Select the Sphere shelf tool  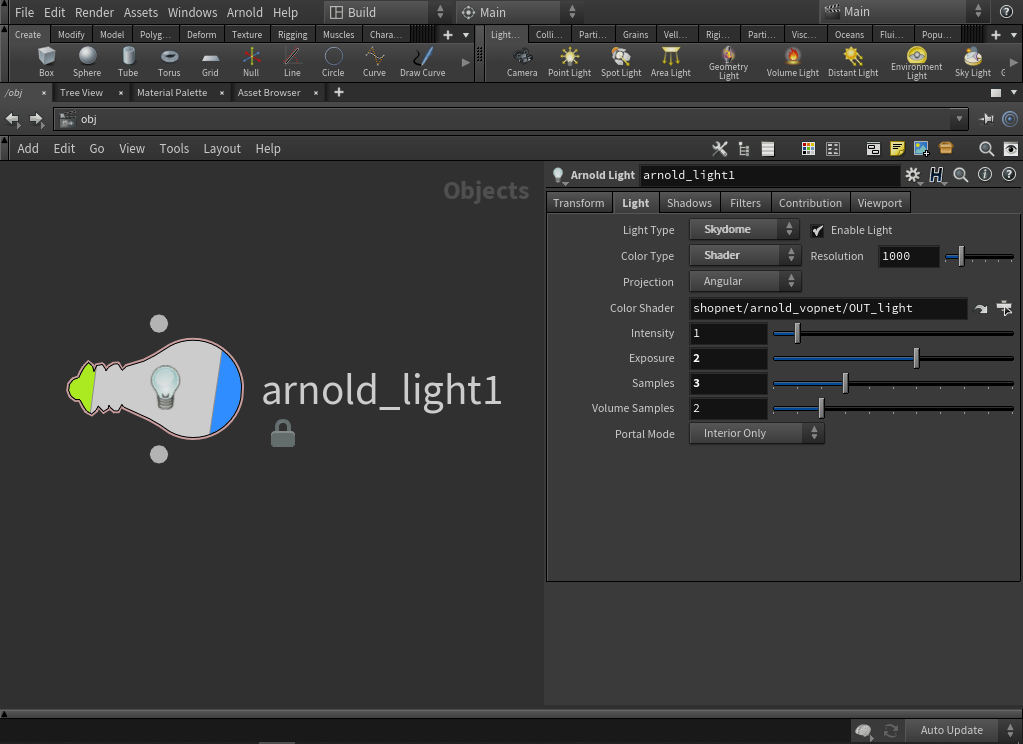[87, 62]
